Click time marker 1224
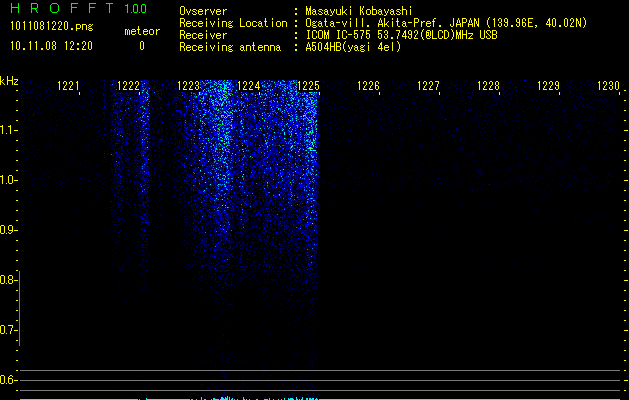629x400 pixels. tap(248, 85)
